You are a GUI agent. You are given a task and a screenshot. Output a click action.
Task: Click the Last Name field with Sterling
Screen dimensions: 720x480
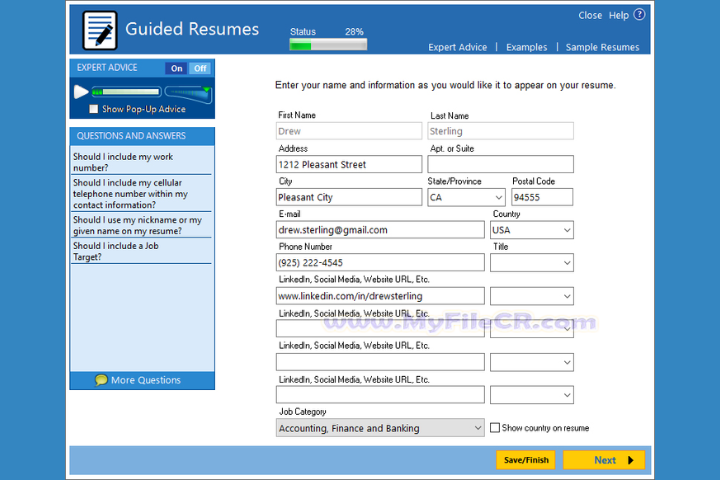[x=501, y=131]
